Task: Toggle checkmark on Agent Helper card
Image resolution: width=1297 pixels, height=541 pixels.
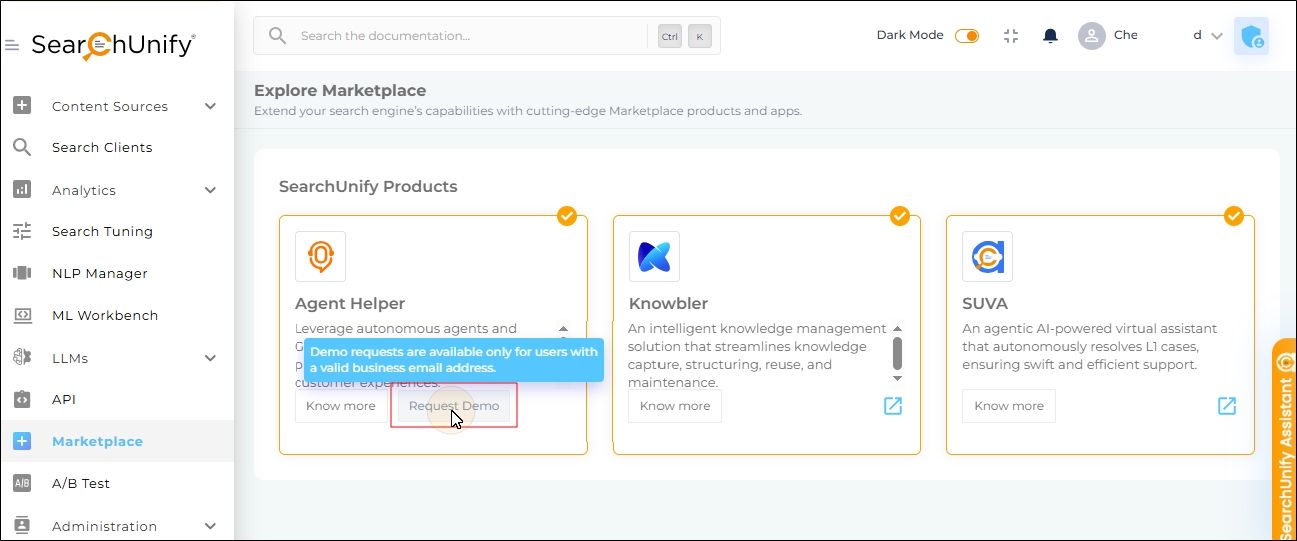Action: [x=567, y=216]
